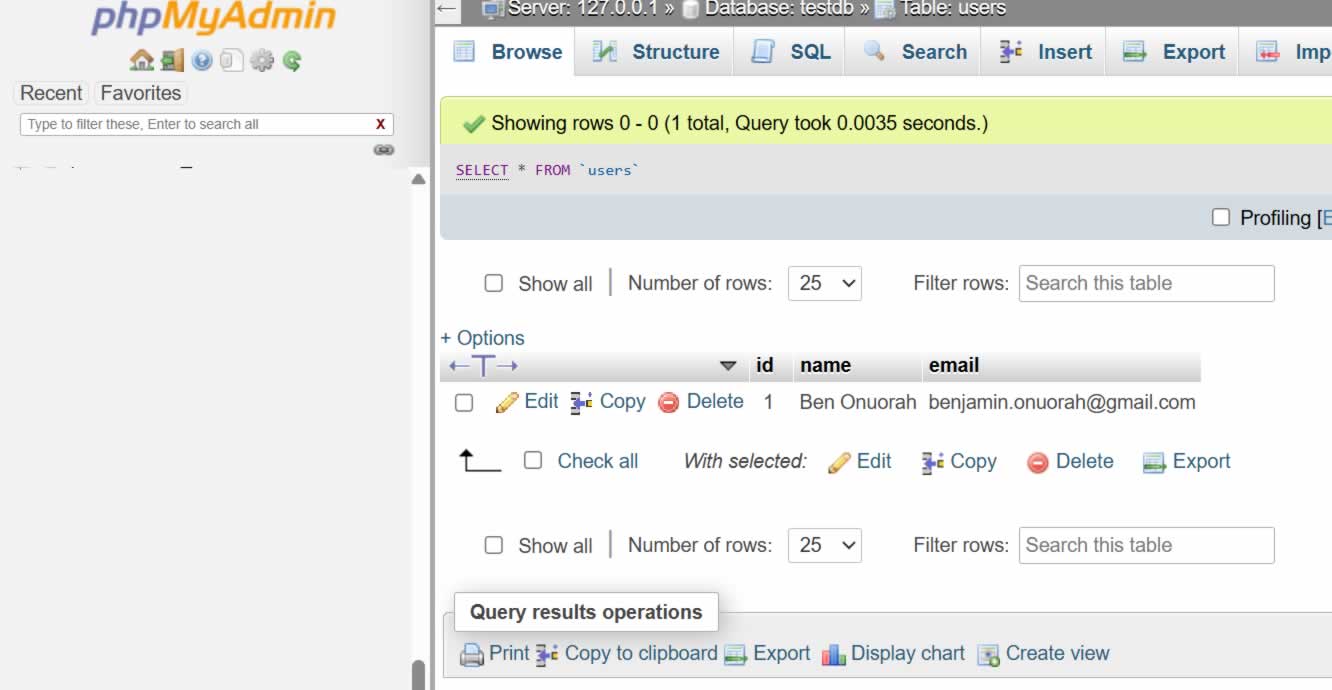Click the Print icon in query results operations

click(x=471, y=655)
